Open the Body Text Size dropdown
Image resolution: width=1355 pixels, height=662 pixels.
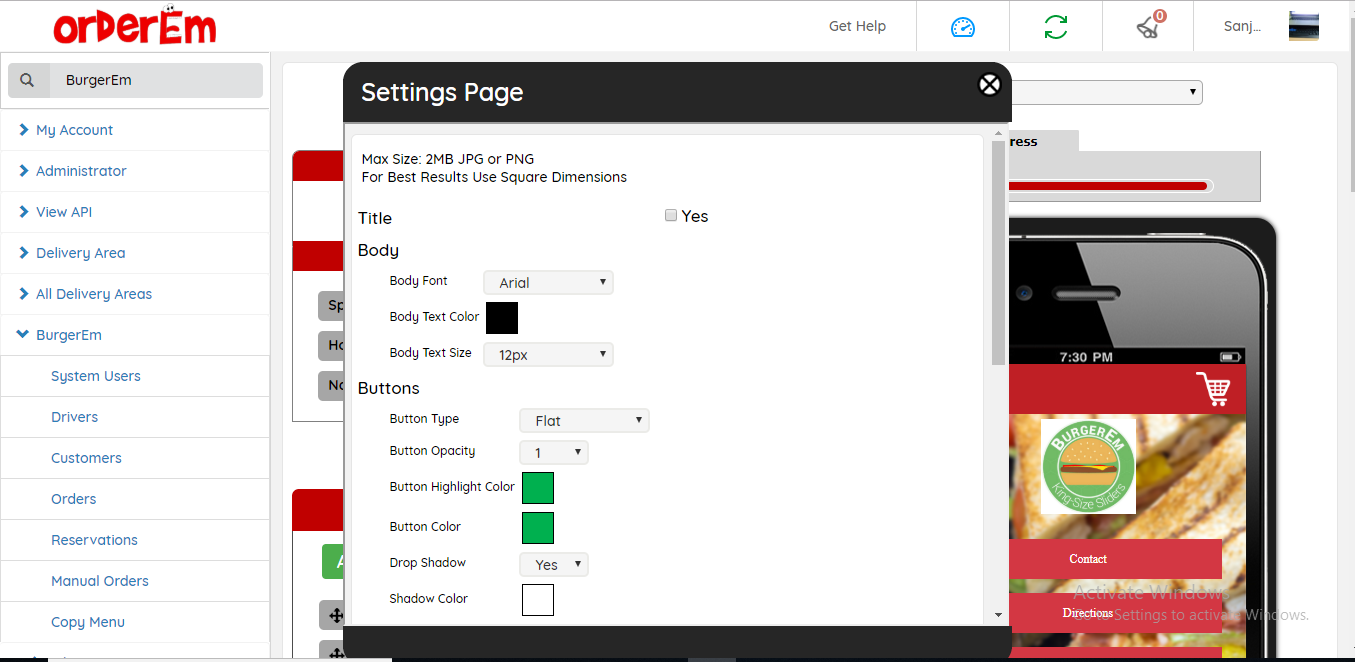tap(548, 355)
